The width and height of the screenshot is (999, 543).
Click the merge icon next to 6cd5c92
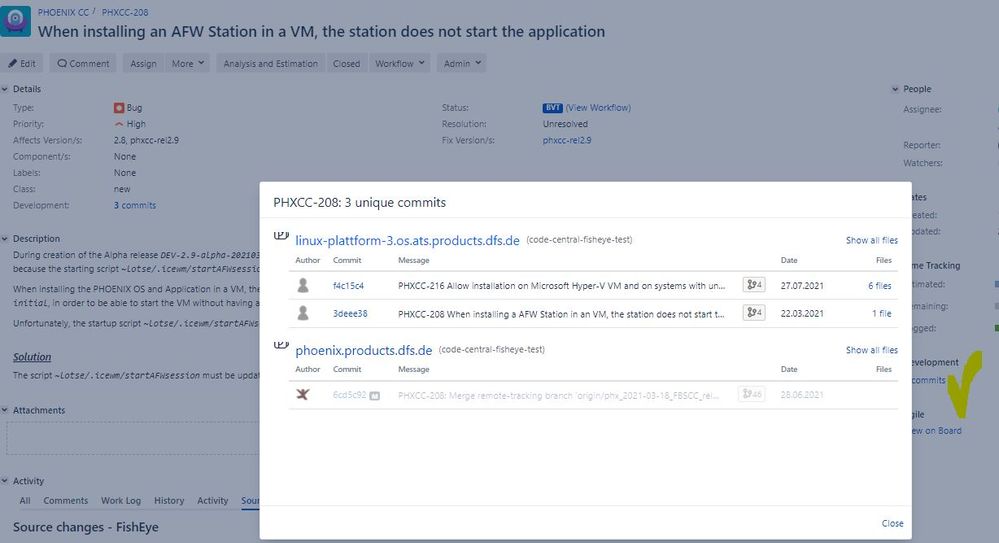[375, 396]
